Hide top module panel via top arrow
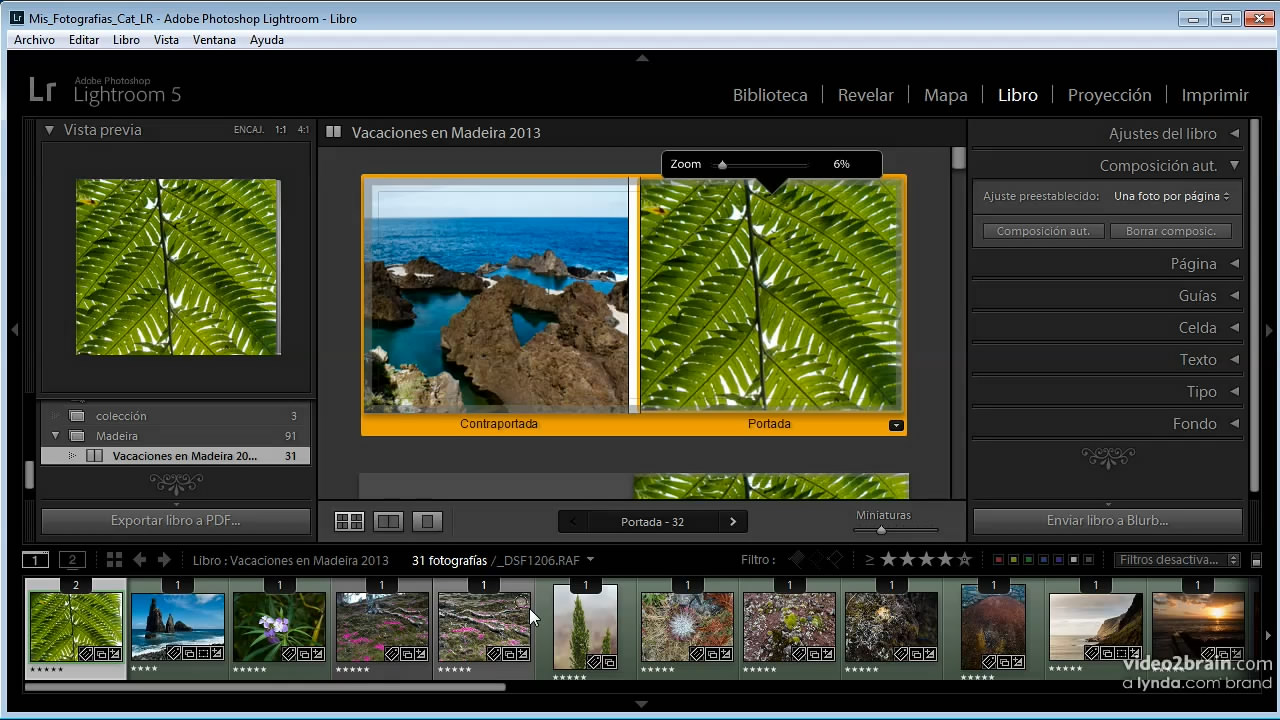The width and height of the screenshot is (1280, 720). 642,58
